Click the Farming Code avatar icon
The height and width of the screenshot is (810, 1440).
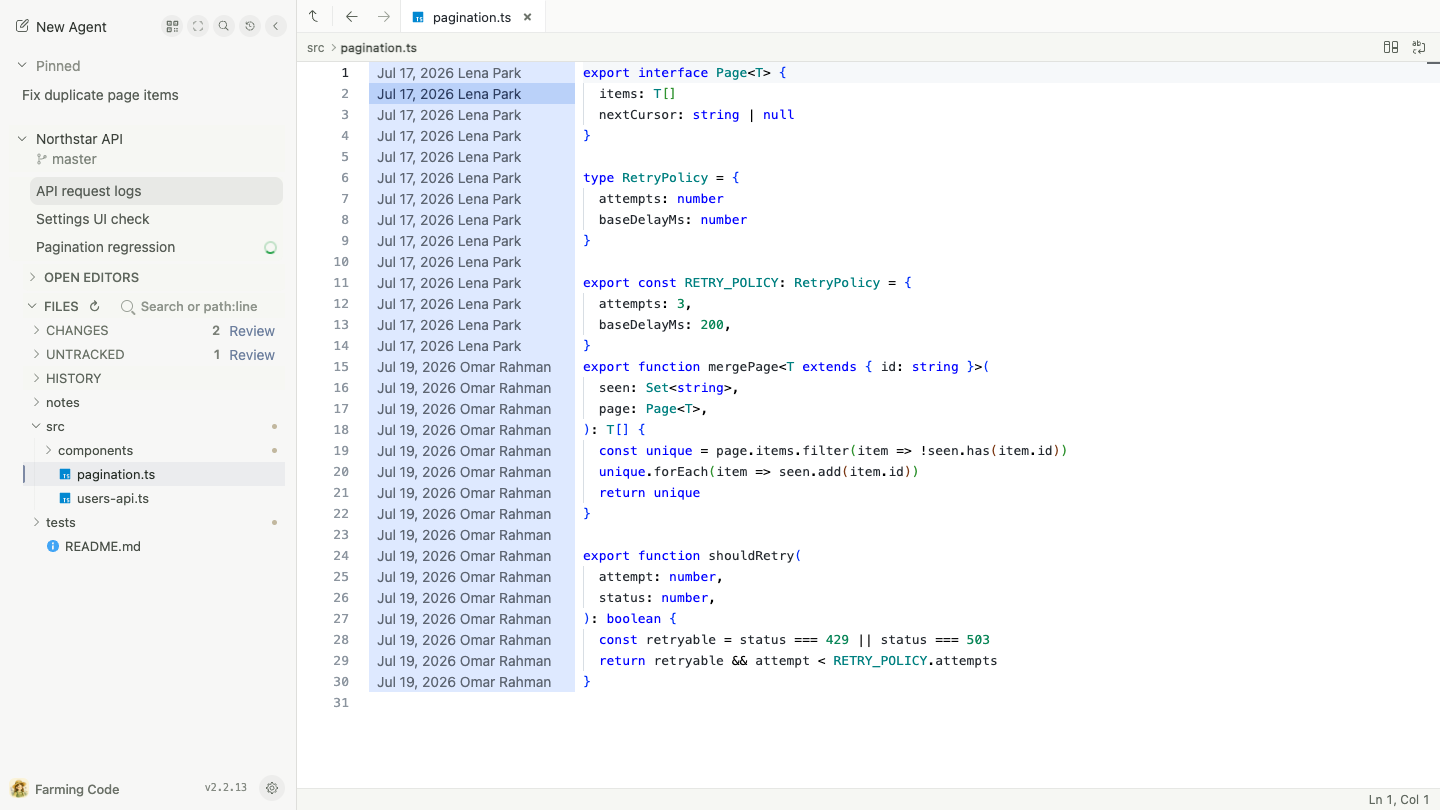click(x=19, y=789)
